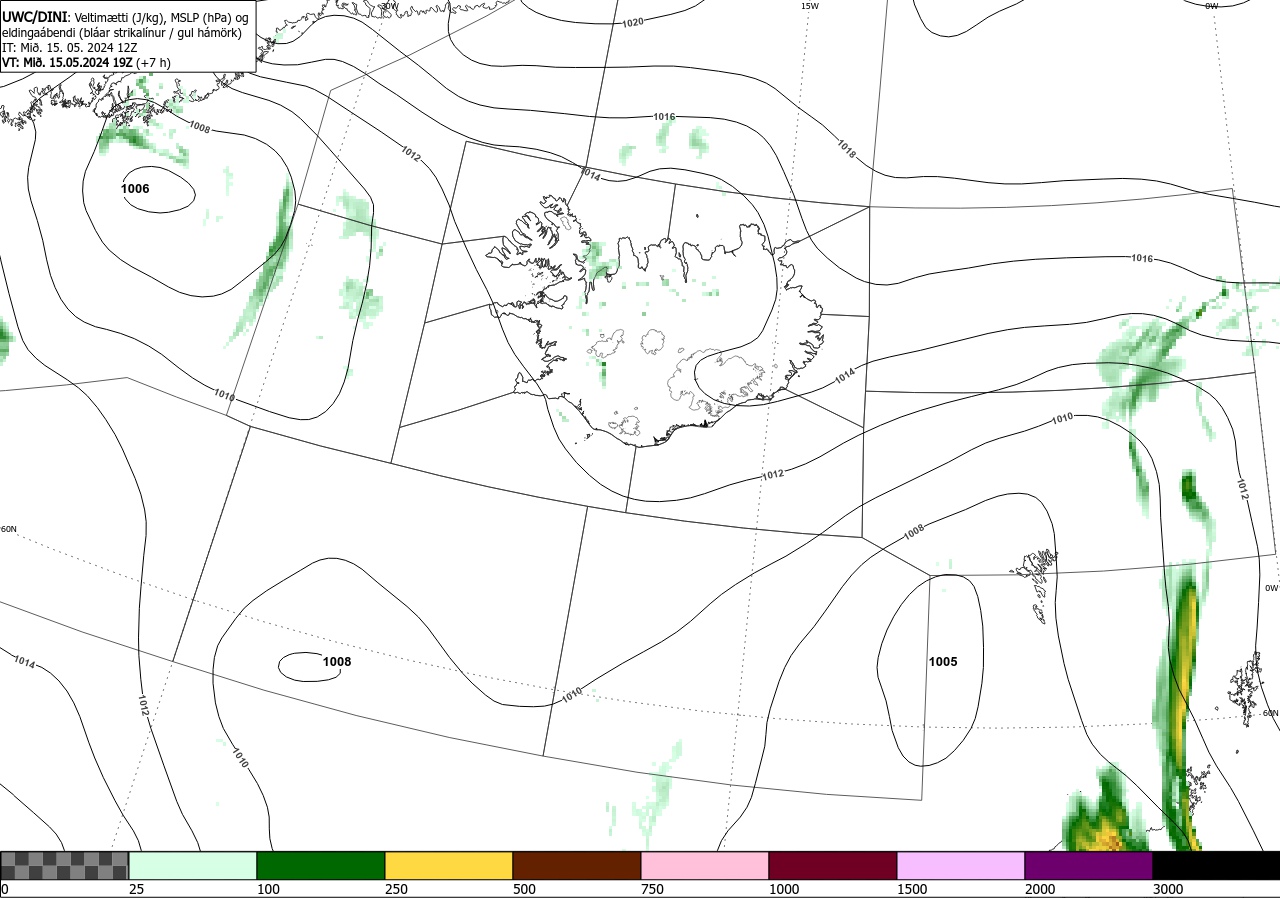Click the purple 2000–3000 legend swatch
Viewport: 1280px width, 898px height.
pyautogui.click(x=1089, y=865)
